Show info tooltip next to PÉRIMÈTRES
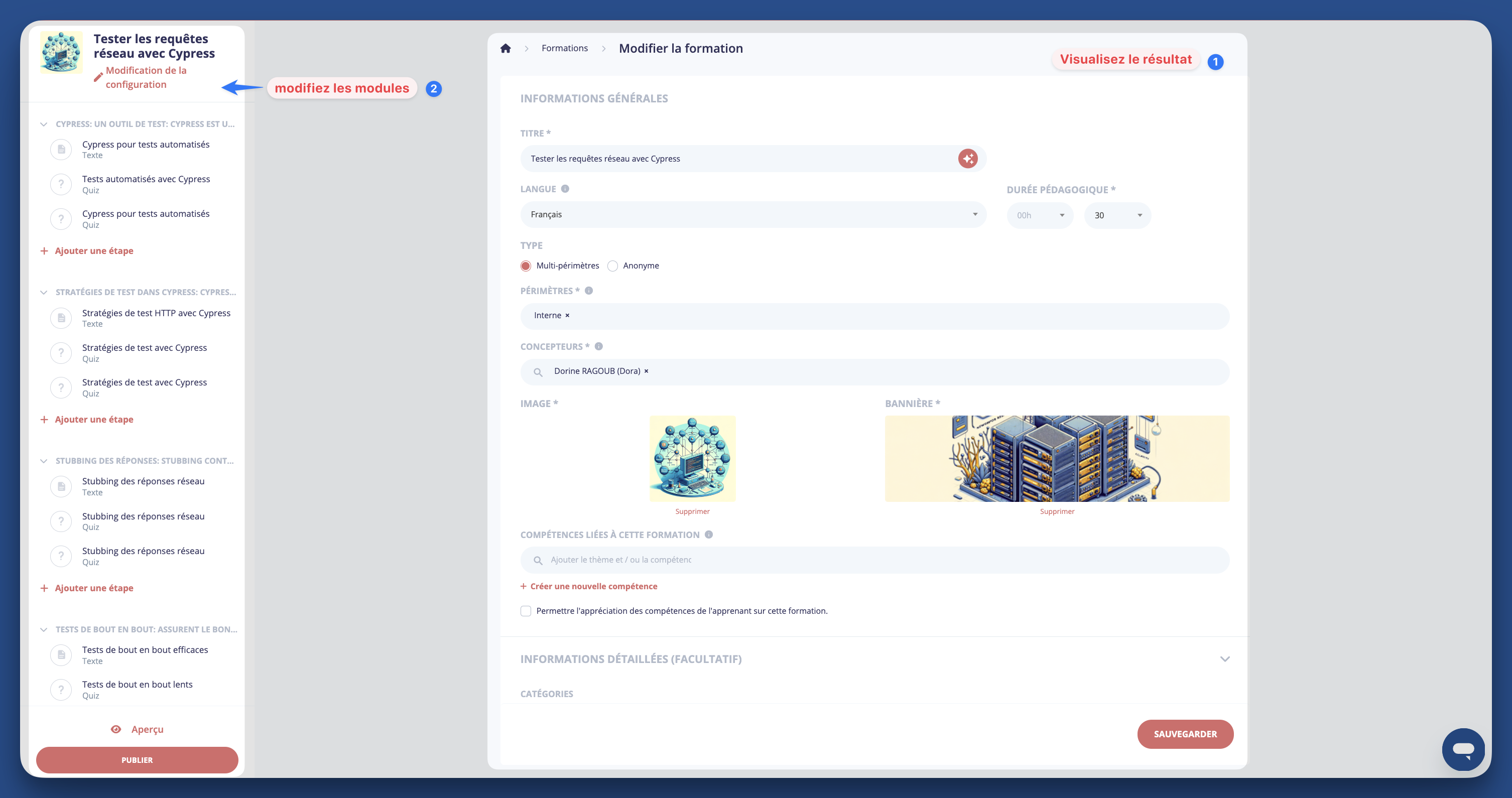 pos(589,291)
